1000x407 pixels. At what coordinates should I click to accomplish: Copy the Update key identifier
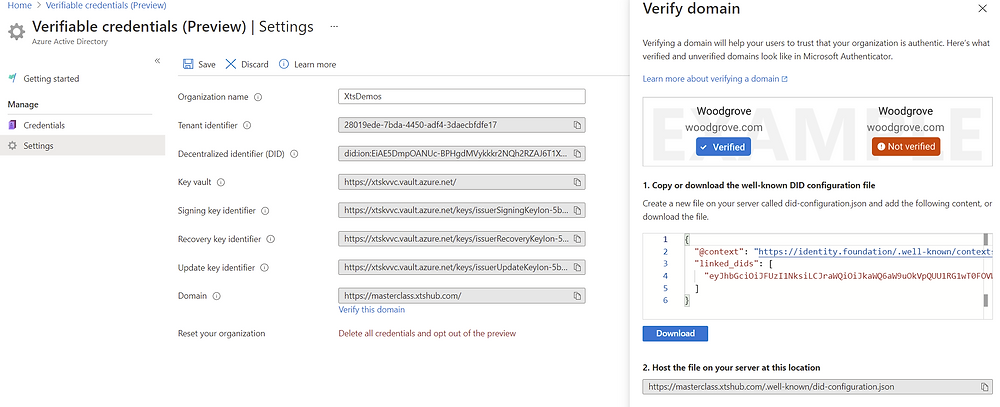[577, 268]
